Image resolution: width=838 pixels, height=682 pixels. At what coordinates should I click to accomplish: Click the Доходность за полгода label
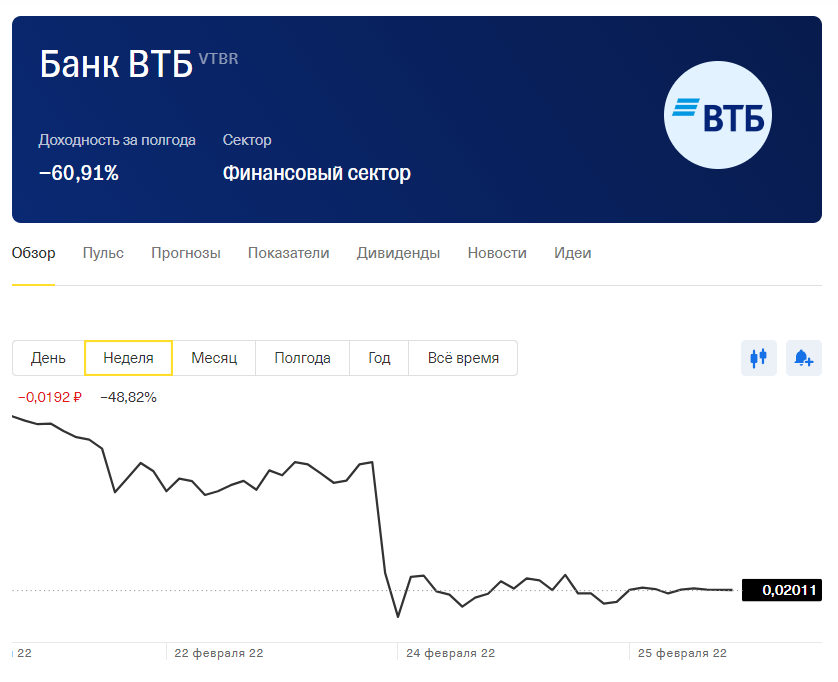point(117,140)
